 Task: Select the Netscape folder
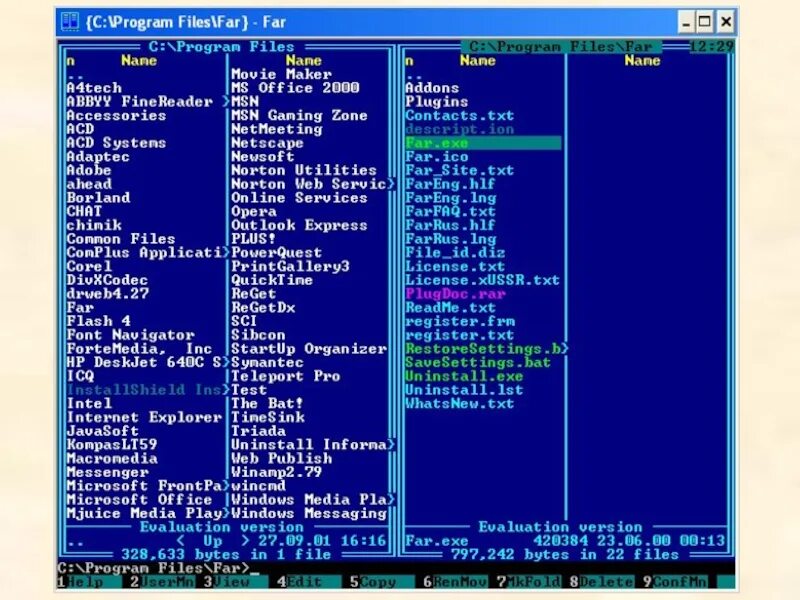pyautogui.click(x=267, y=143)
